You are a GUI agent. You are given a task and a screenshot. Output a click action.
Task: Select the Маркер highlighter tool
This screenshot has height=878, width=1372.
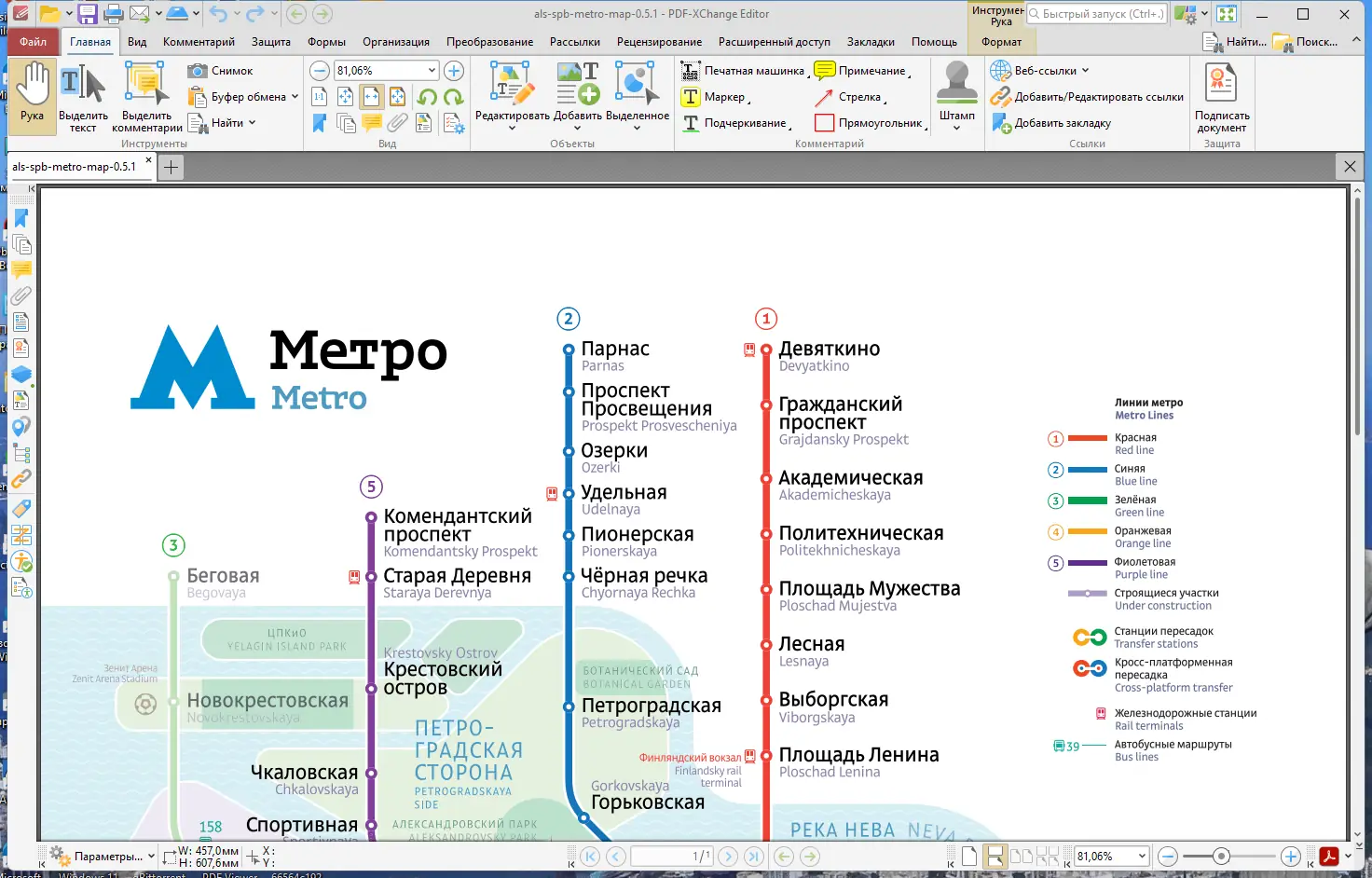click(x=715, y=97)
